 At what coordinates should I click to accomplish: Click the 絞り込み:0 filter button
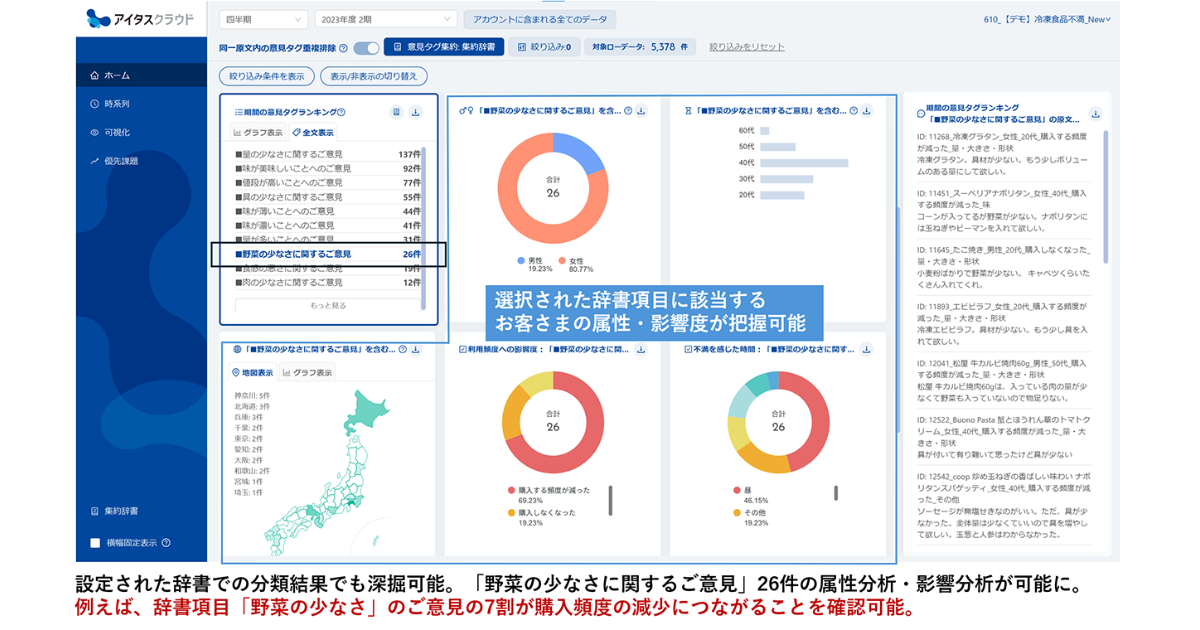(x=545, y=47)
